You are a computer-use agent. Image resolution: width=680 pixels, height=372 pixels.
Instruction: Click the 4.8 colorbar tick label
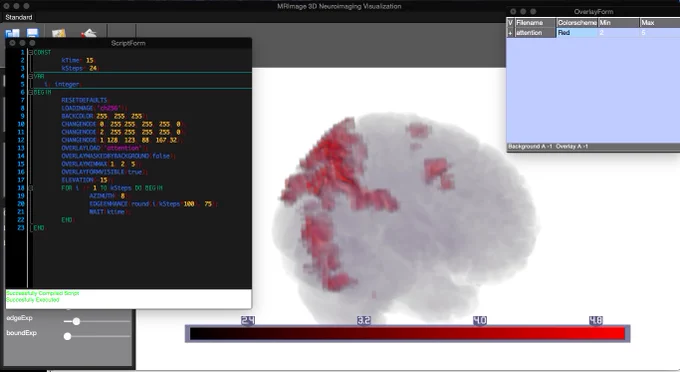(x=596, y=320)
